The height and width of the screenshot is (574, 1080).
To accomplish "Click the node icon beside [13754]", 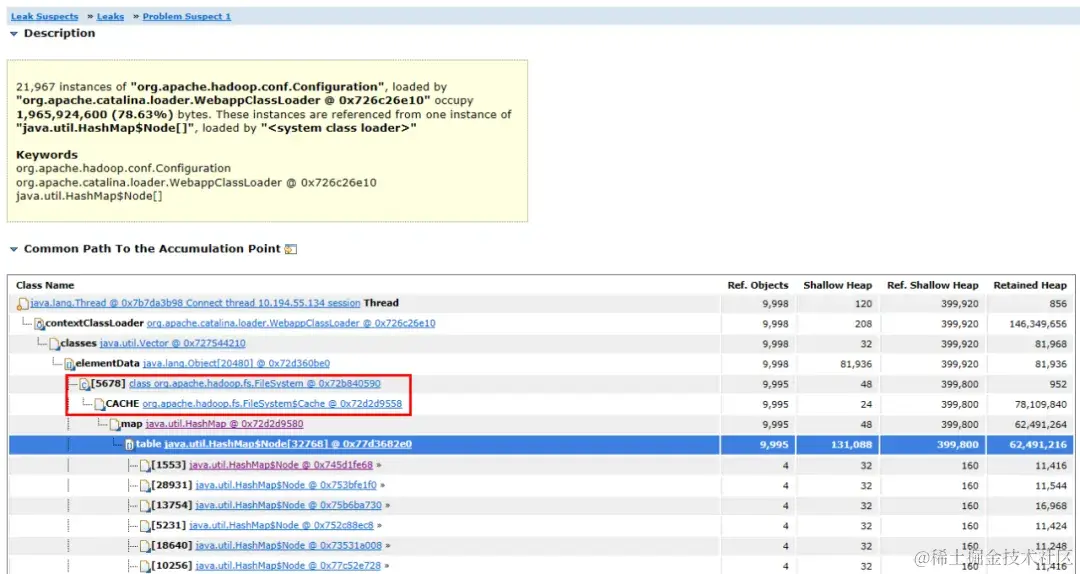I will tap(145, 506).
